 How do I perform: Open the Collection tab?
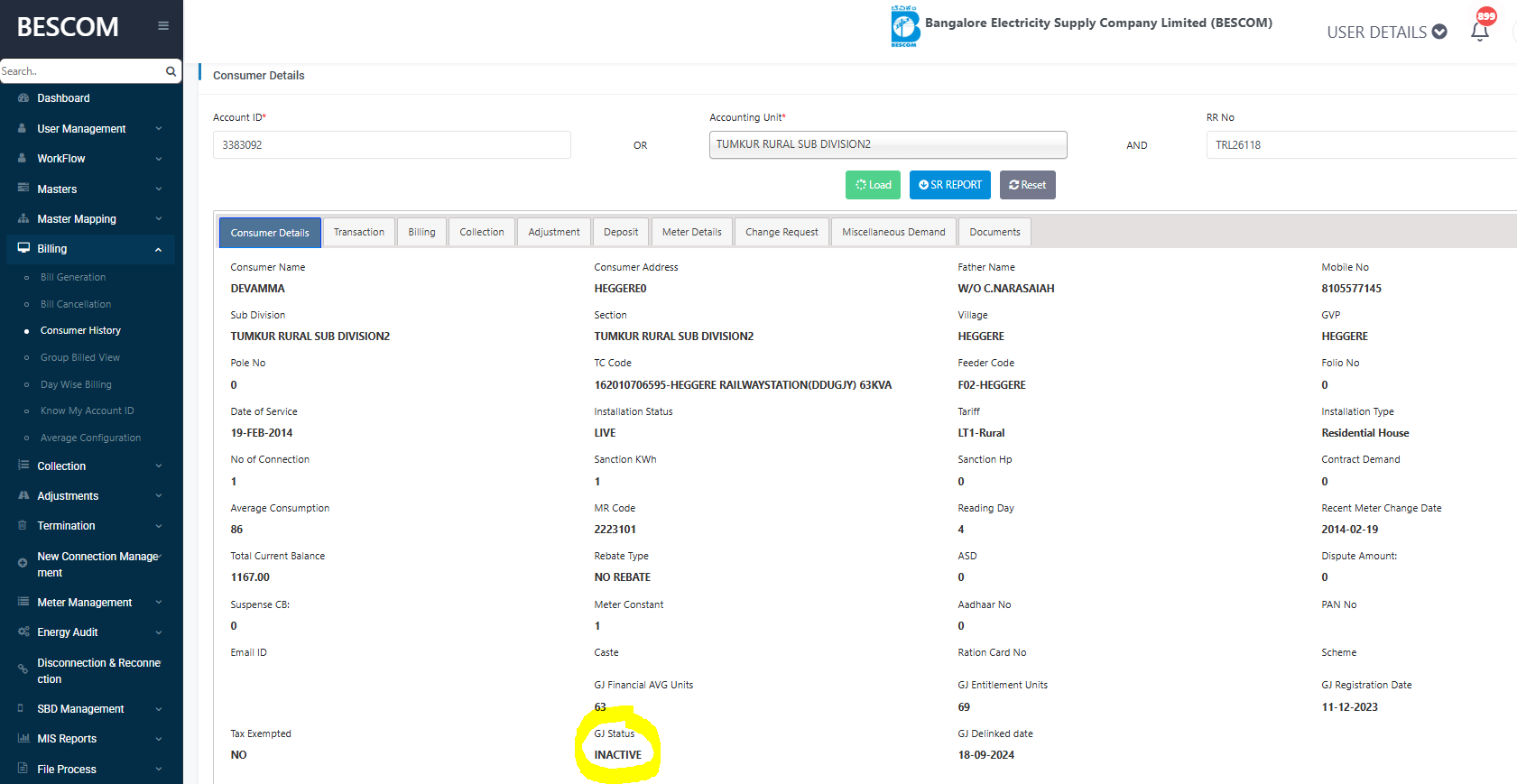click(x=482, y=232)
